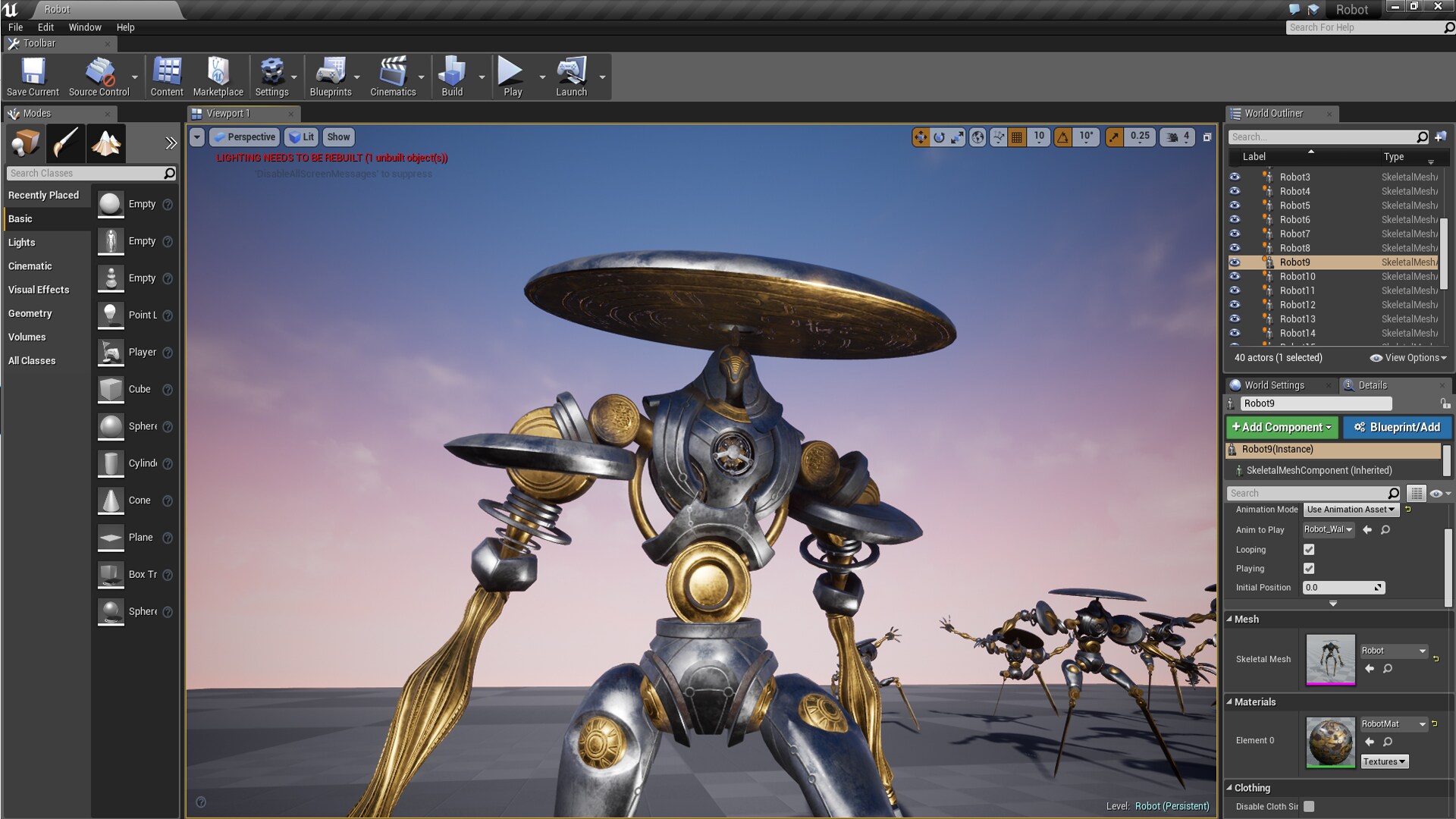Hide Robot9 using its eye visibility toggle
The height and width of the screenshot is (819, 1456).
point(1235,262)
